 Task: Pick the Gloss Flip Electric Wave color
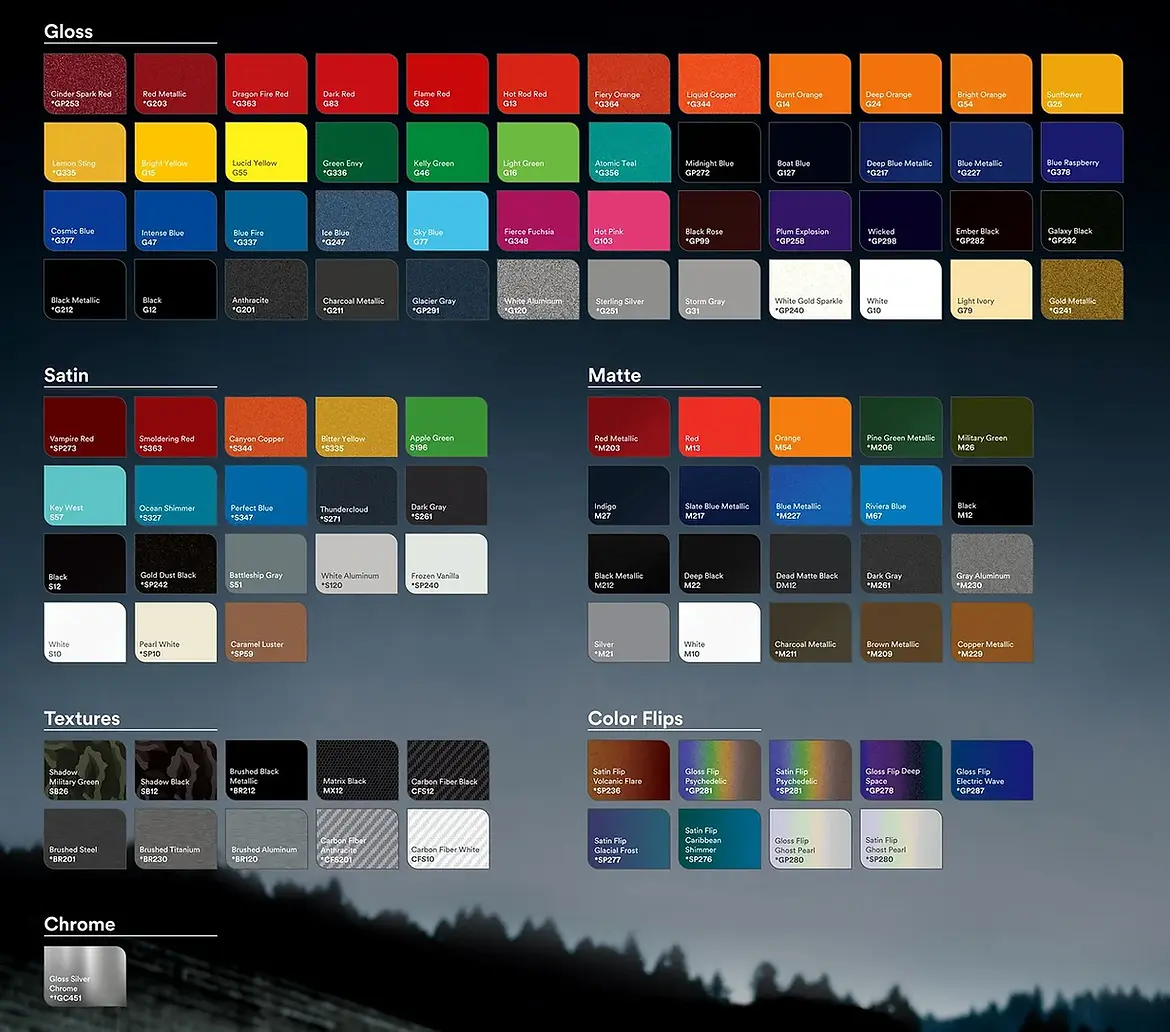tap(991, 770)
